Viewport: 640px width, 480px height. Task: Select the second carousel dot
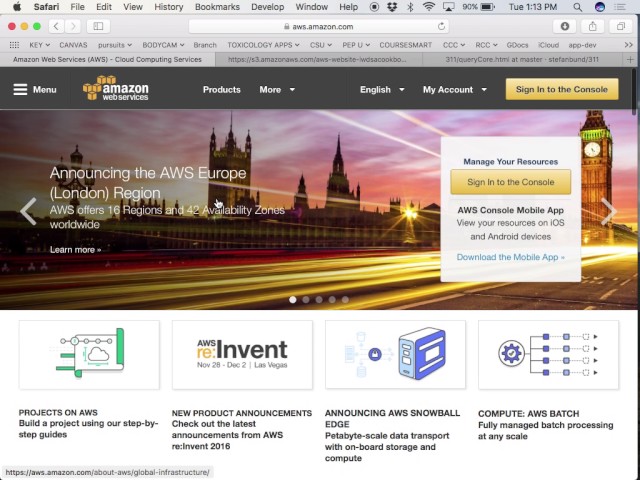point(306,300)
